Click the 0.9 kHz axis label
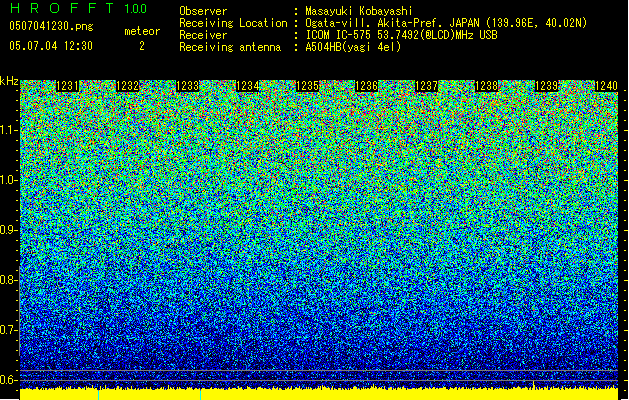The height and width of the screenshot is (400, 629). pos(9,230)
